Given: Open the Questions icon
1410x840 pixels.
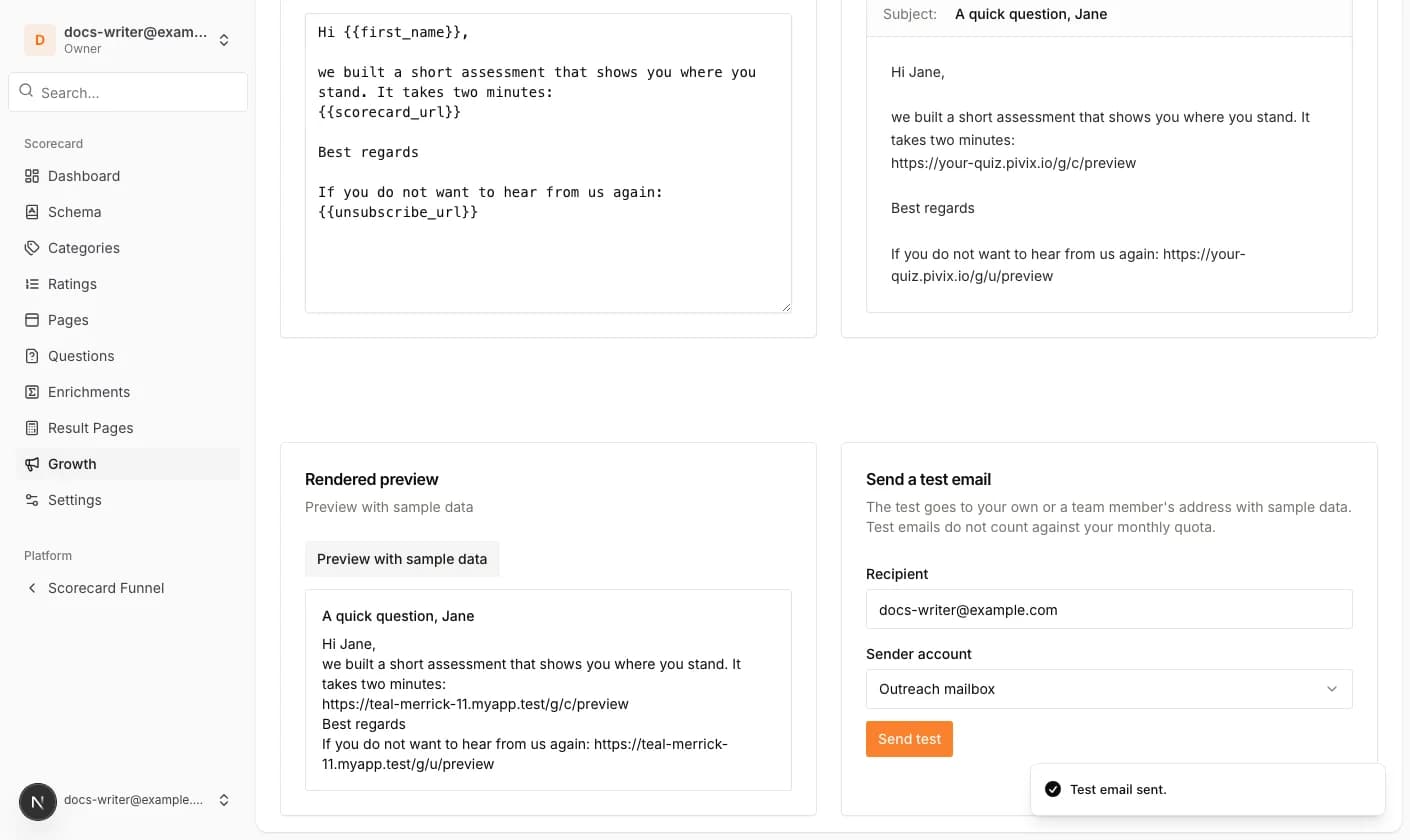Looking at the screenshot, I should pos(32,356).
